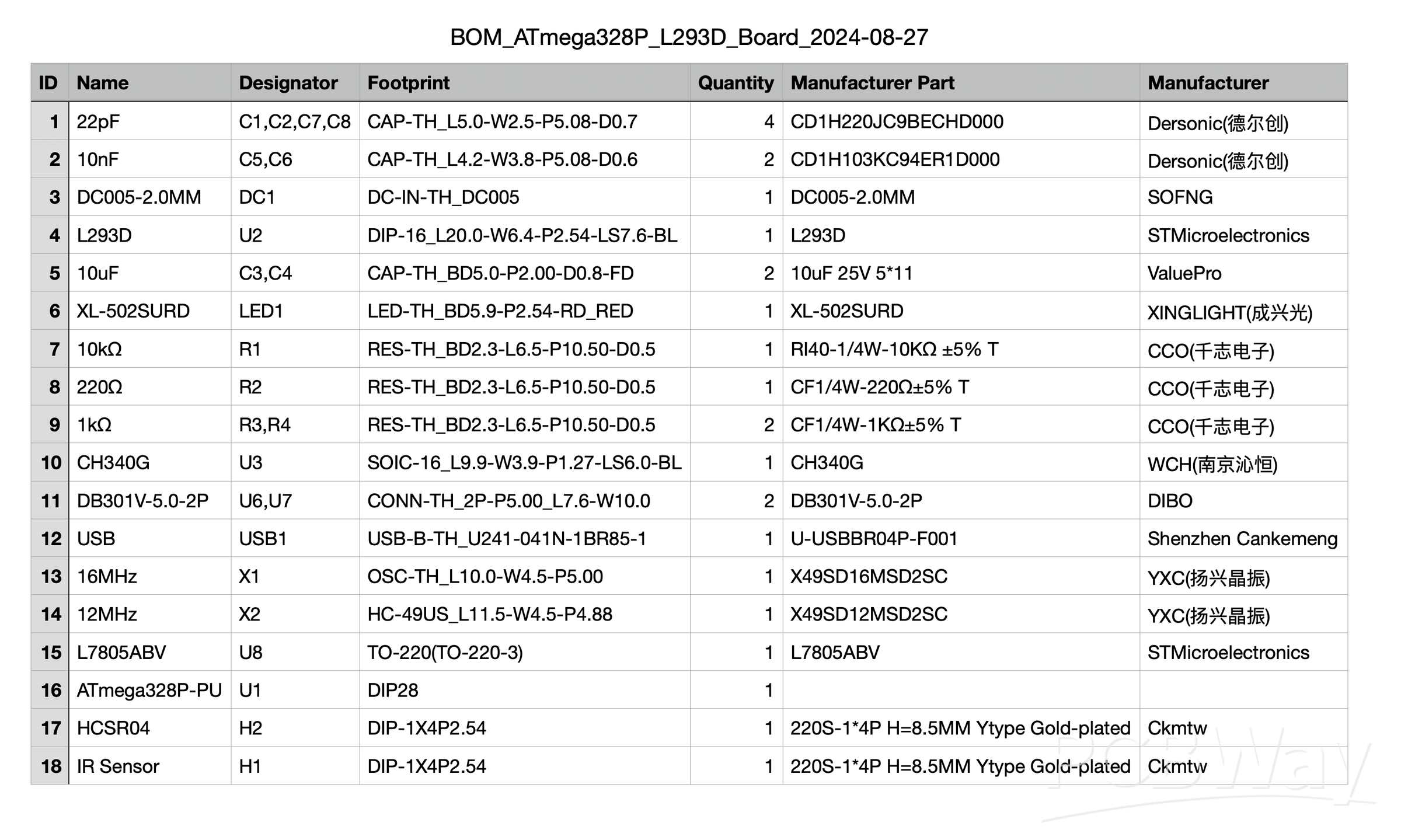Click the IR Sensor name cell
This screenshot has height=840, width=1401.
[118, 766]
